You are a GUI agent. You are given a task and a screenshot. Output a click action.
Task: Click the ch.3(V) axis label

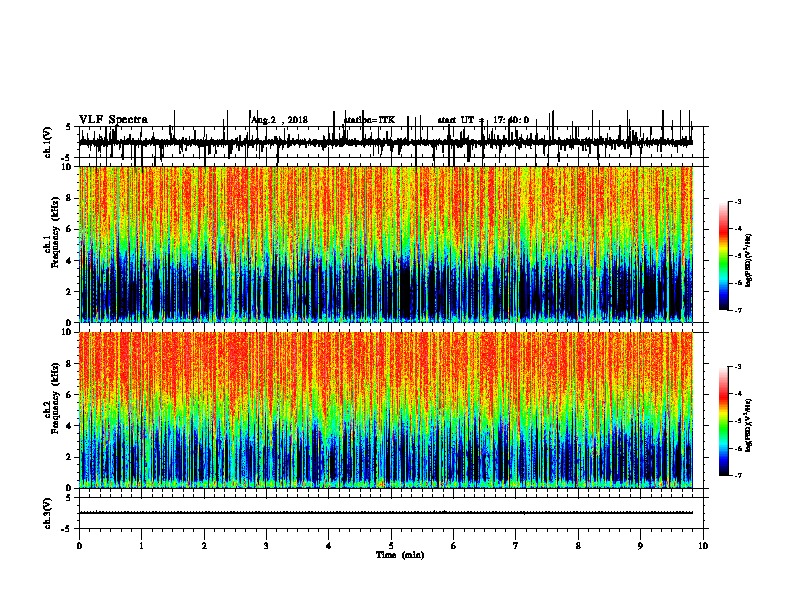(x=48, y=513)
